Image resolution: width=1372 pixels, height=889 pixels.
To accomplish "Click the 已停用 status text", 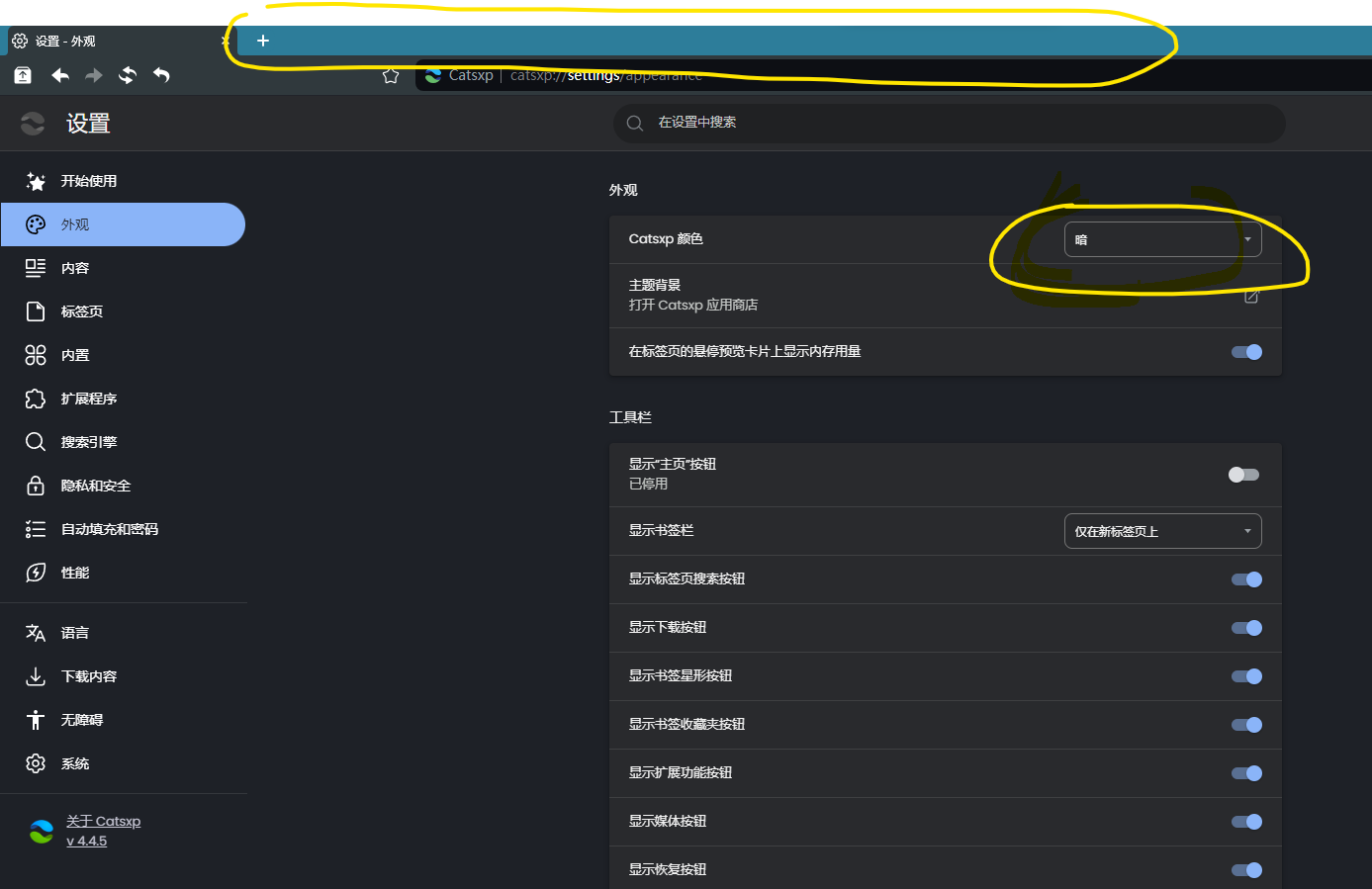I will click(648, 484).
